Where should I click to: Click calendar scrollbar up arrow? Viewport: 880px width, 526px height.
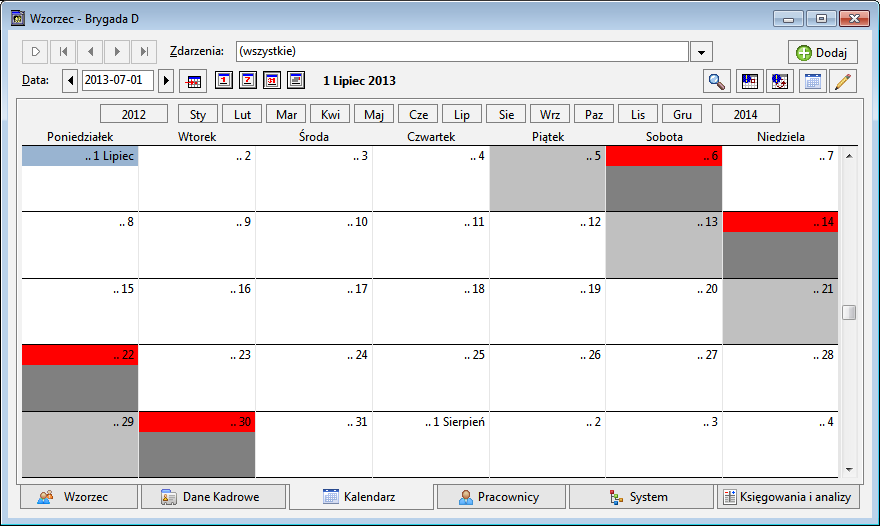point(849,156)
